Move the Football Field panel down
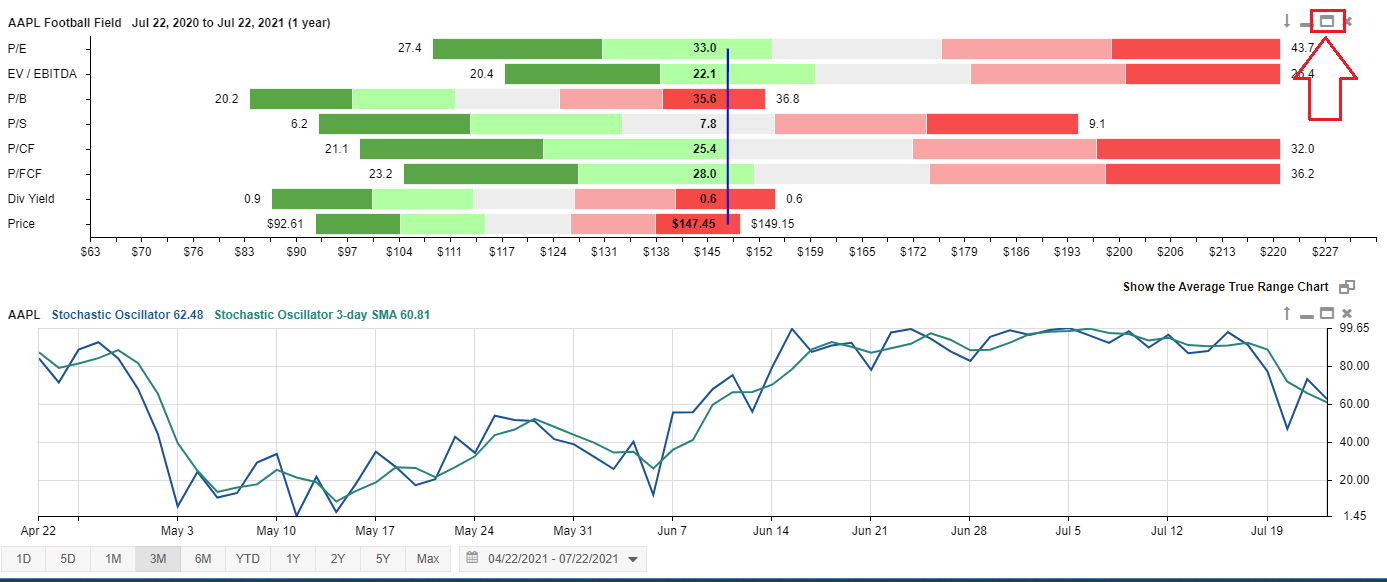The height and width of the screenshot is (582, 1387). point(1288,21)
